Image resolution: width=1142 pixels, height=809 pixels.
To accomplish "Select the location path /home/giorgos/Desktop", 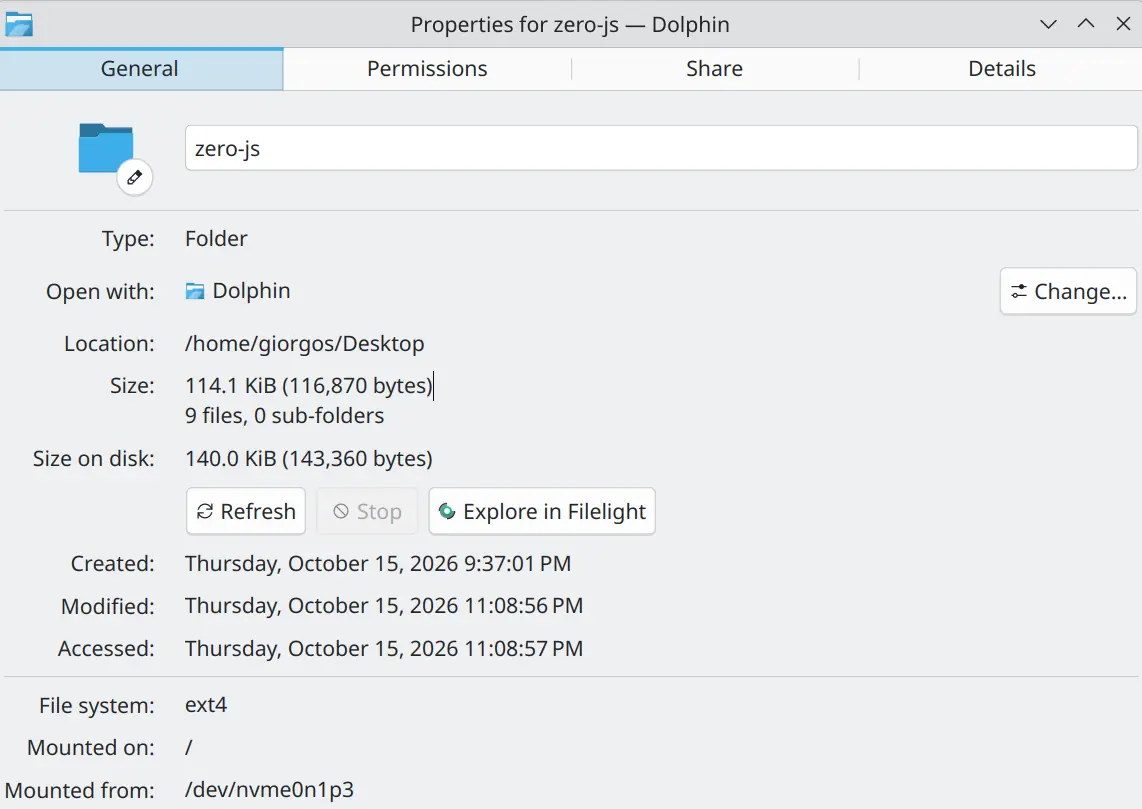I will (x=304, y=344).
